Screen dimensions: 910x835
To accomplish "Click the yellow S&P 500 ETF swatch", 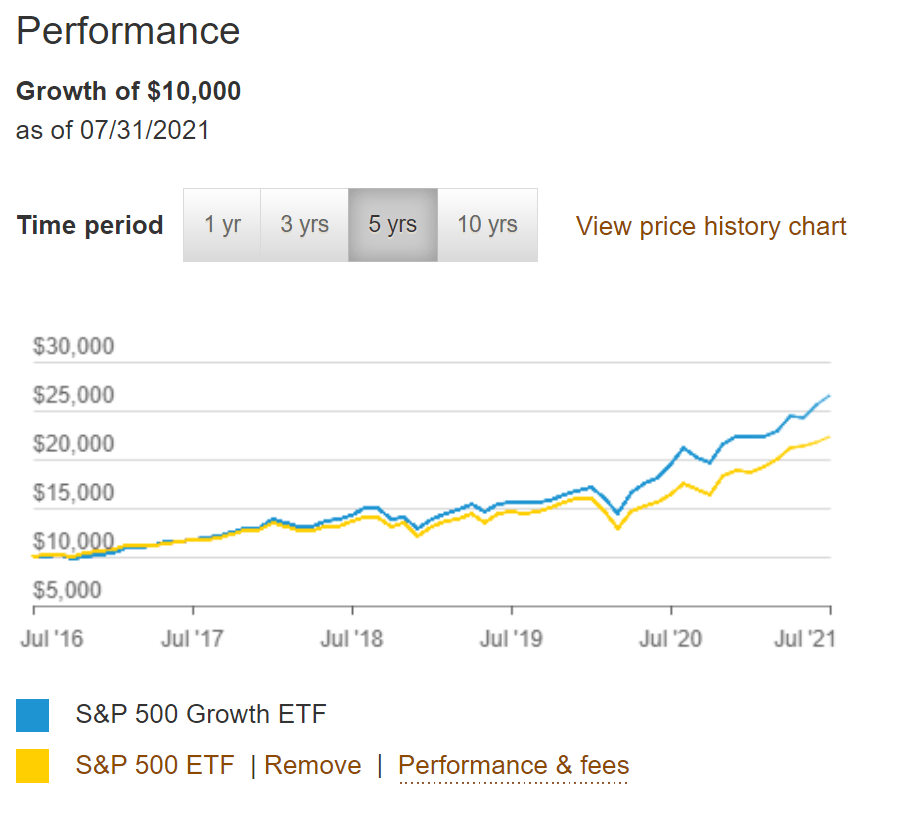I will point(30,765).
